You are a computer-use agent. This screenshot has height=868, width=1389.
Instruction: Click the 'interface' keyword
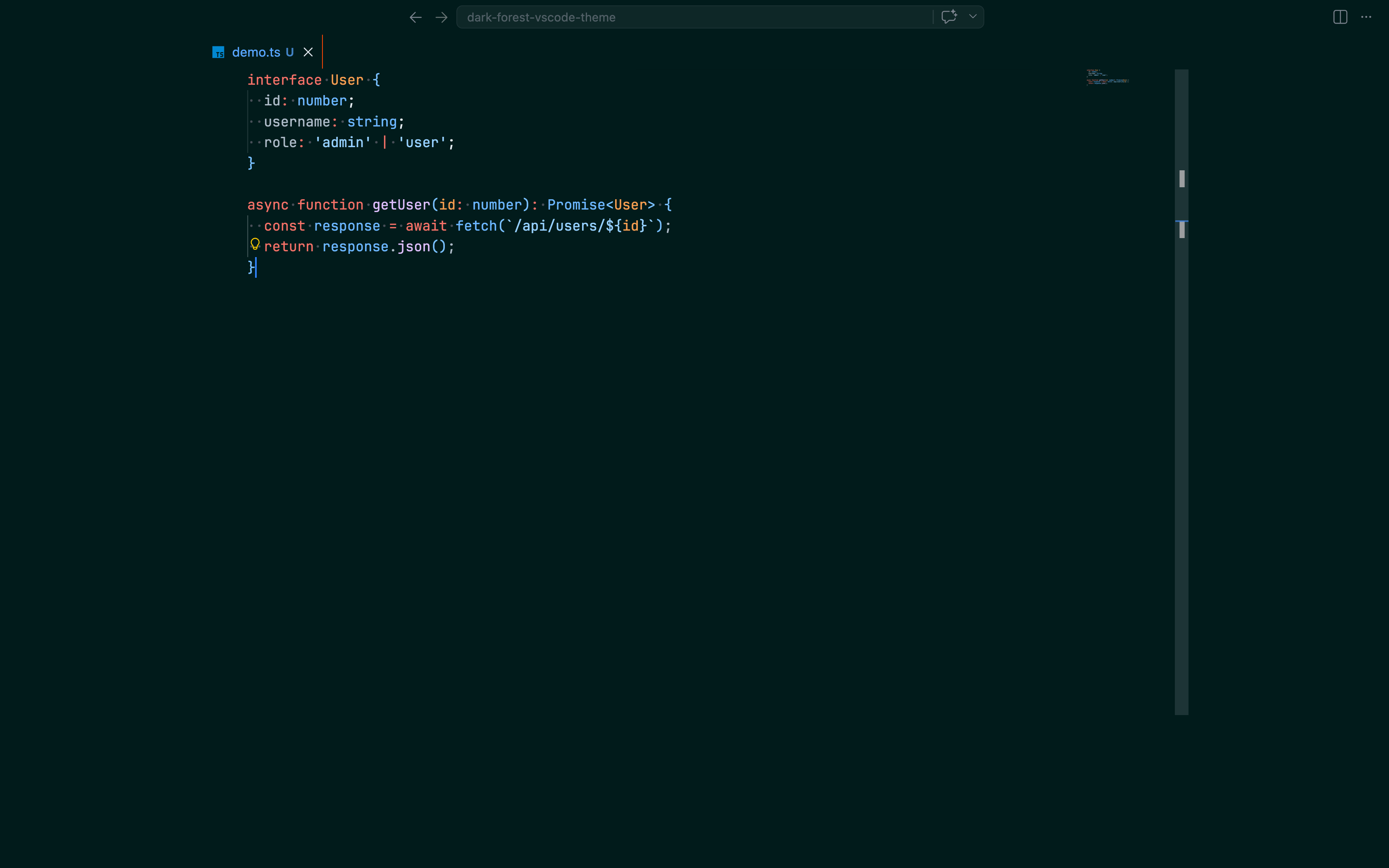(x=285, y=80)
